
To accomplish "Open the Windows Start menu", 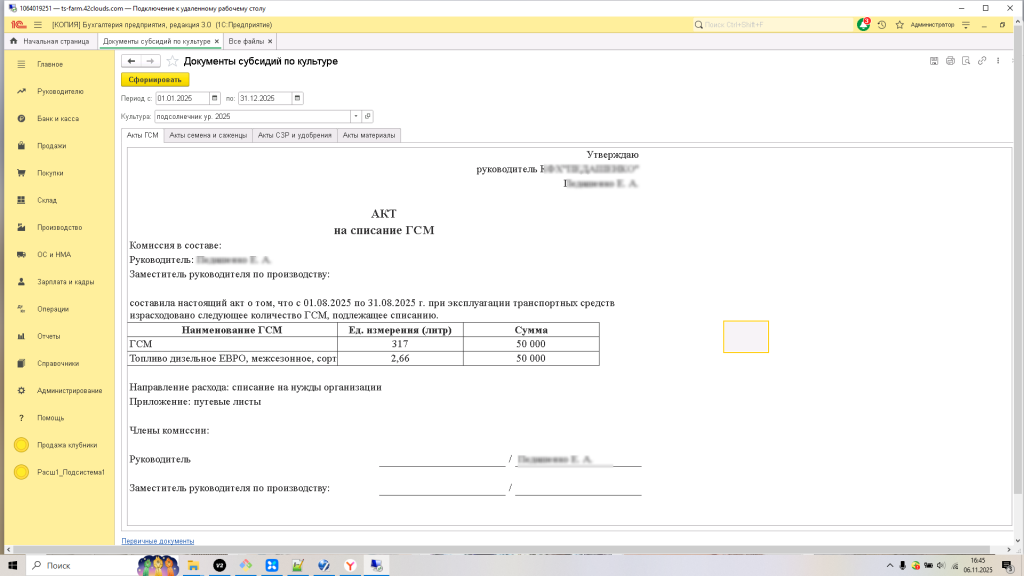I will coord(12,565).
